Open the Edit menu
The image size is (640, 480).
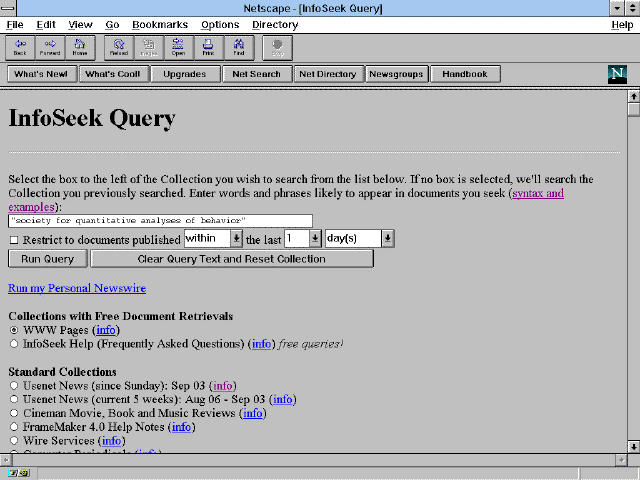tap(46, 25)
